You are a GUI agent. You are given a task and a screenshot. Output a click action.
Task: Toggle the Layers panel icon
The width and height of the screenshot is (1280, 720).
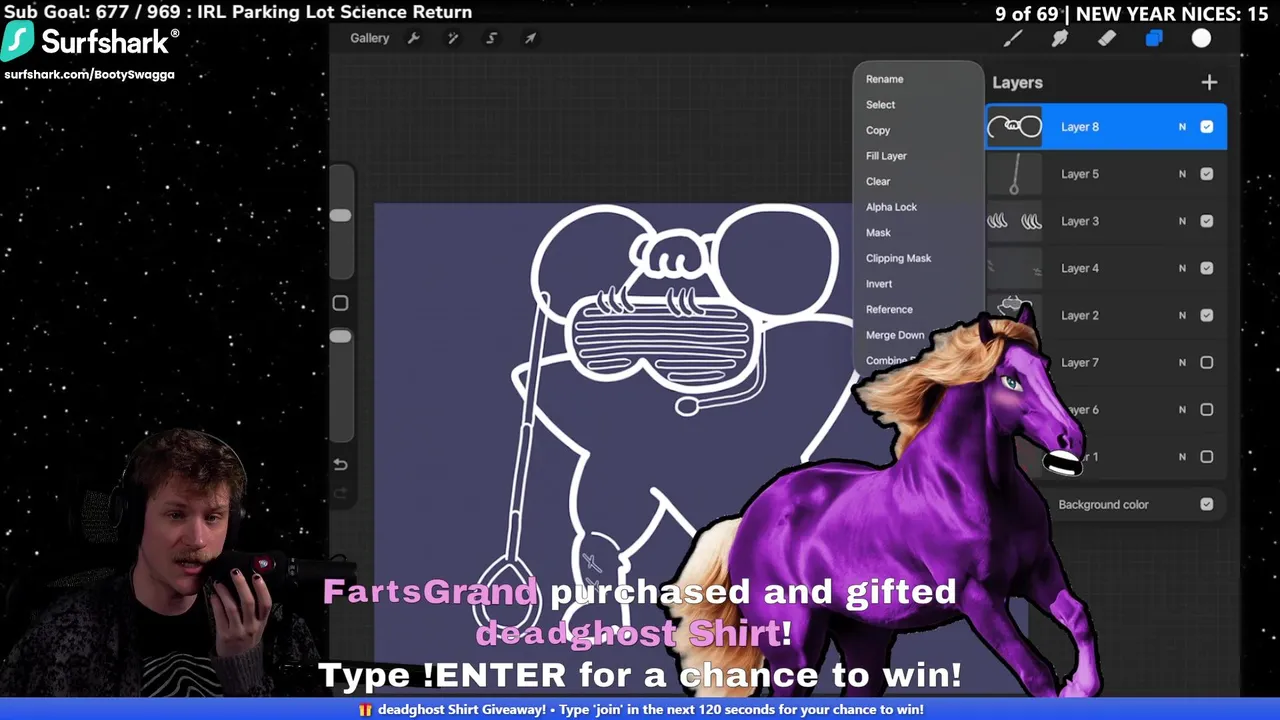click(1154, 38)
